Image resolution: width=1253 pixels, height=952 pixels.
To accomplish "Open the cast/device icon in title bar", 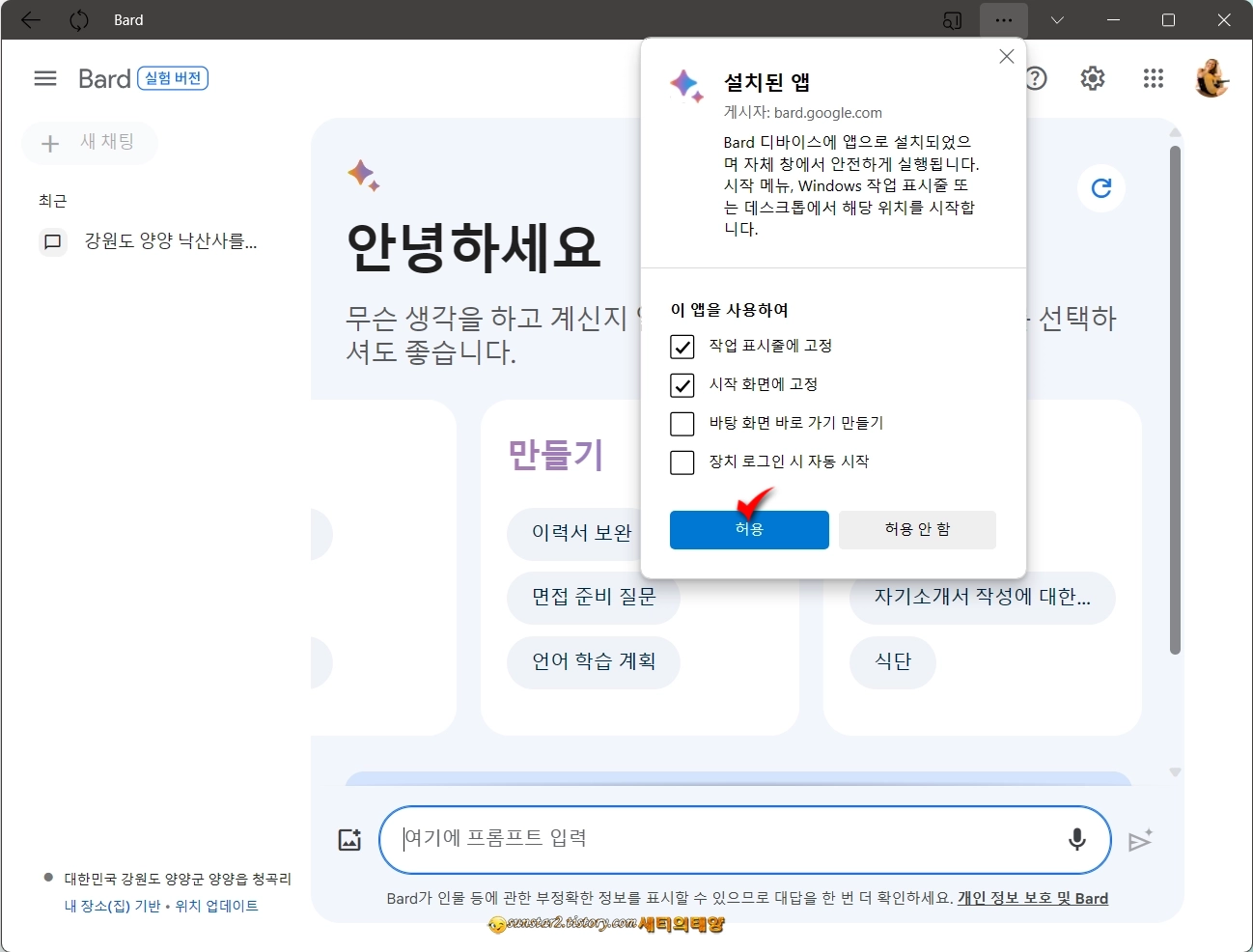I will [x=952, y=20].
